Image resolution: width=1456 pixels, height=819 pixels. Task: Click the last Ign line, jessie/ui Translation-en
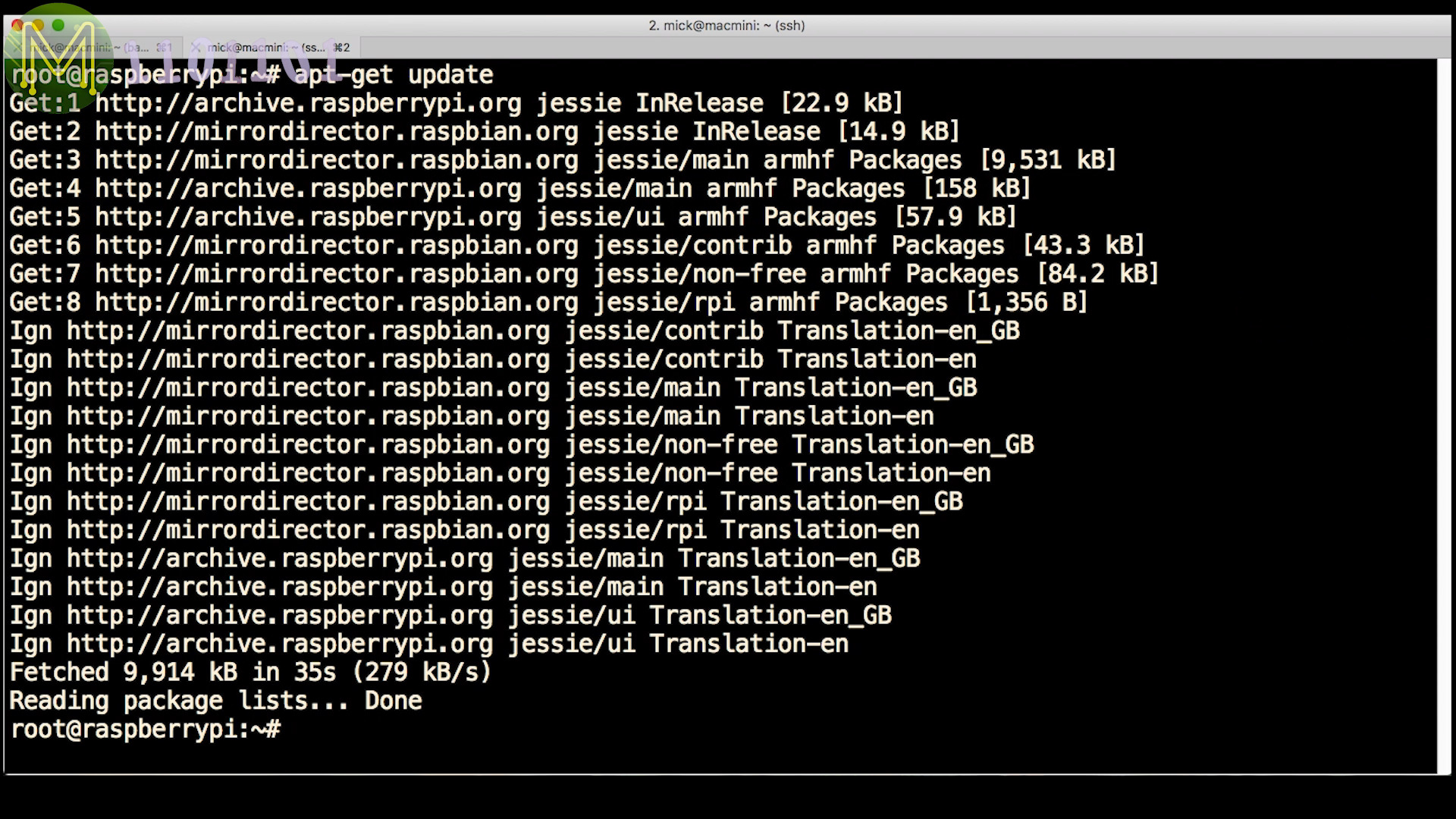click(428, 645)
